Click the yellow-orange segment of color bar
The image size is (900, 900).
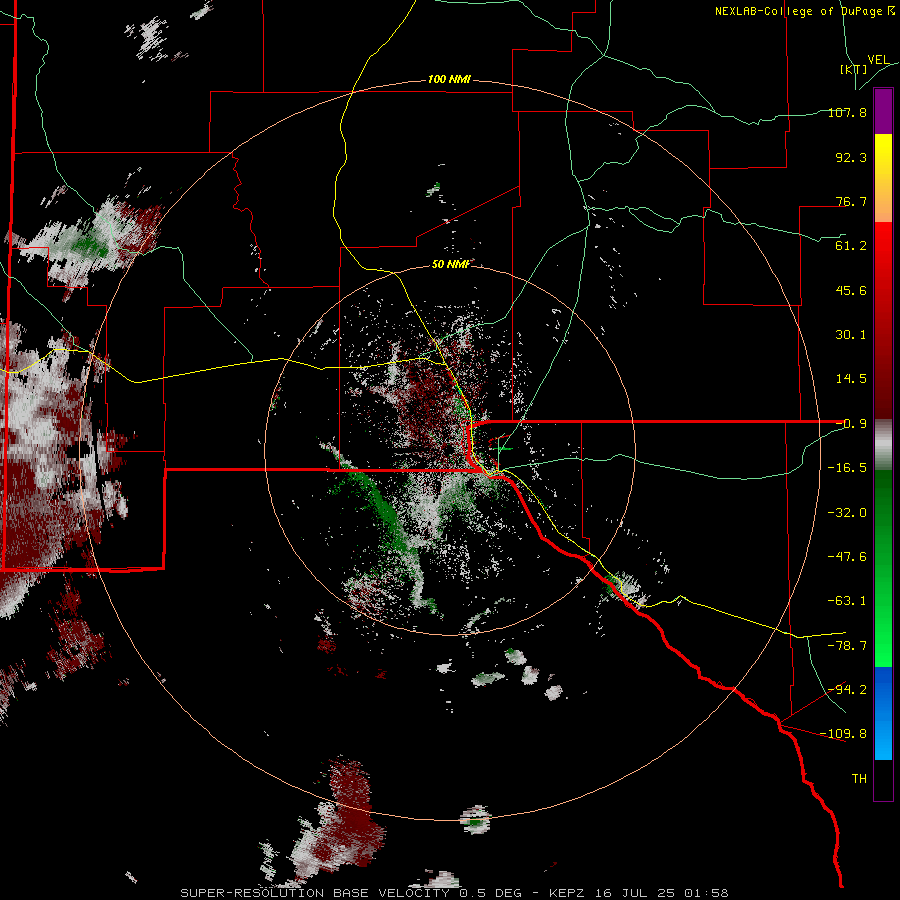coord(883,178)
